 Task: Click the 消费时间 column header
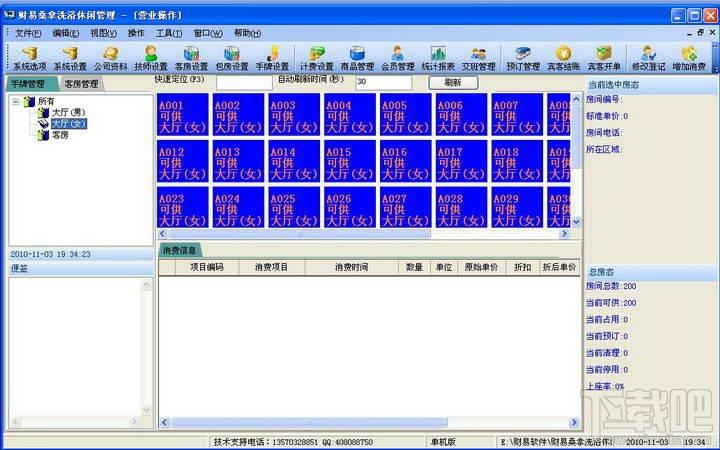(351, 267)
